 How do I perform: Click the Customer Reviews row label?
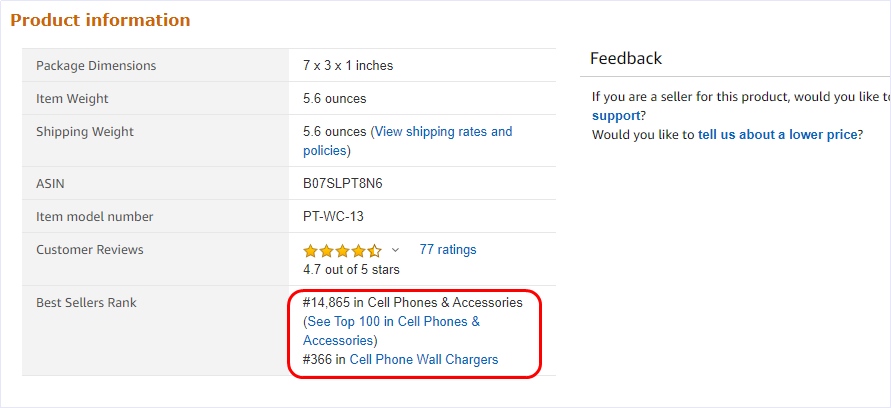tap(90, 250)
